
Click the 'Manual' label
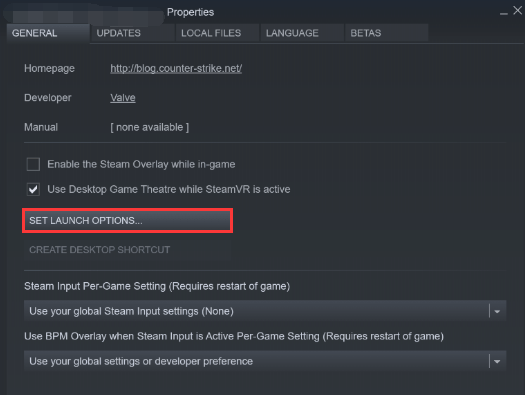(x=41, y=127)
